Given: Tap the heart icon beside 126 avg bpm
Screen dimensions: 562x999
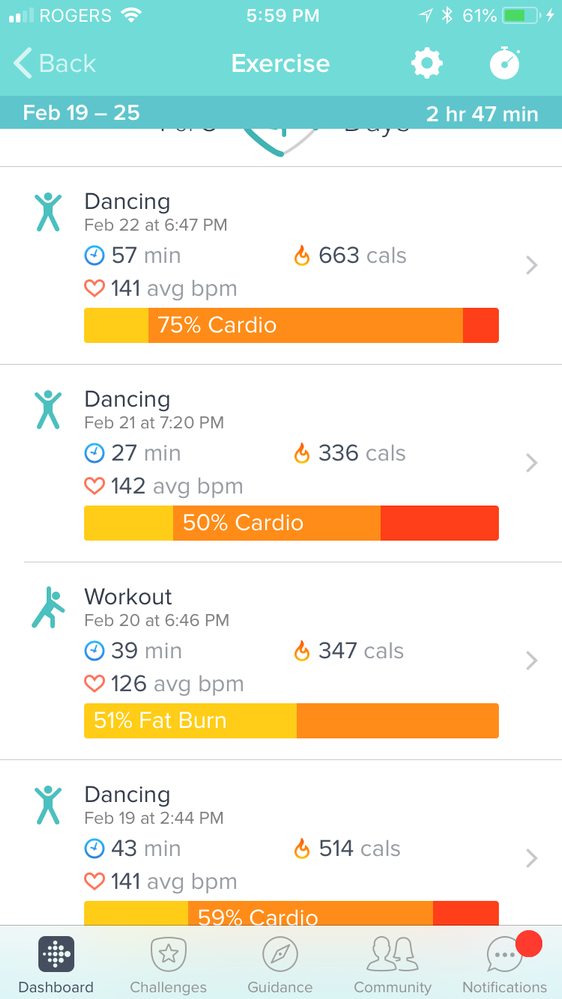Looking at the screenshot, I should click(94, 684).
